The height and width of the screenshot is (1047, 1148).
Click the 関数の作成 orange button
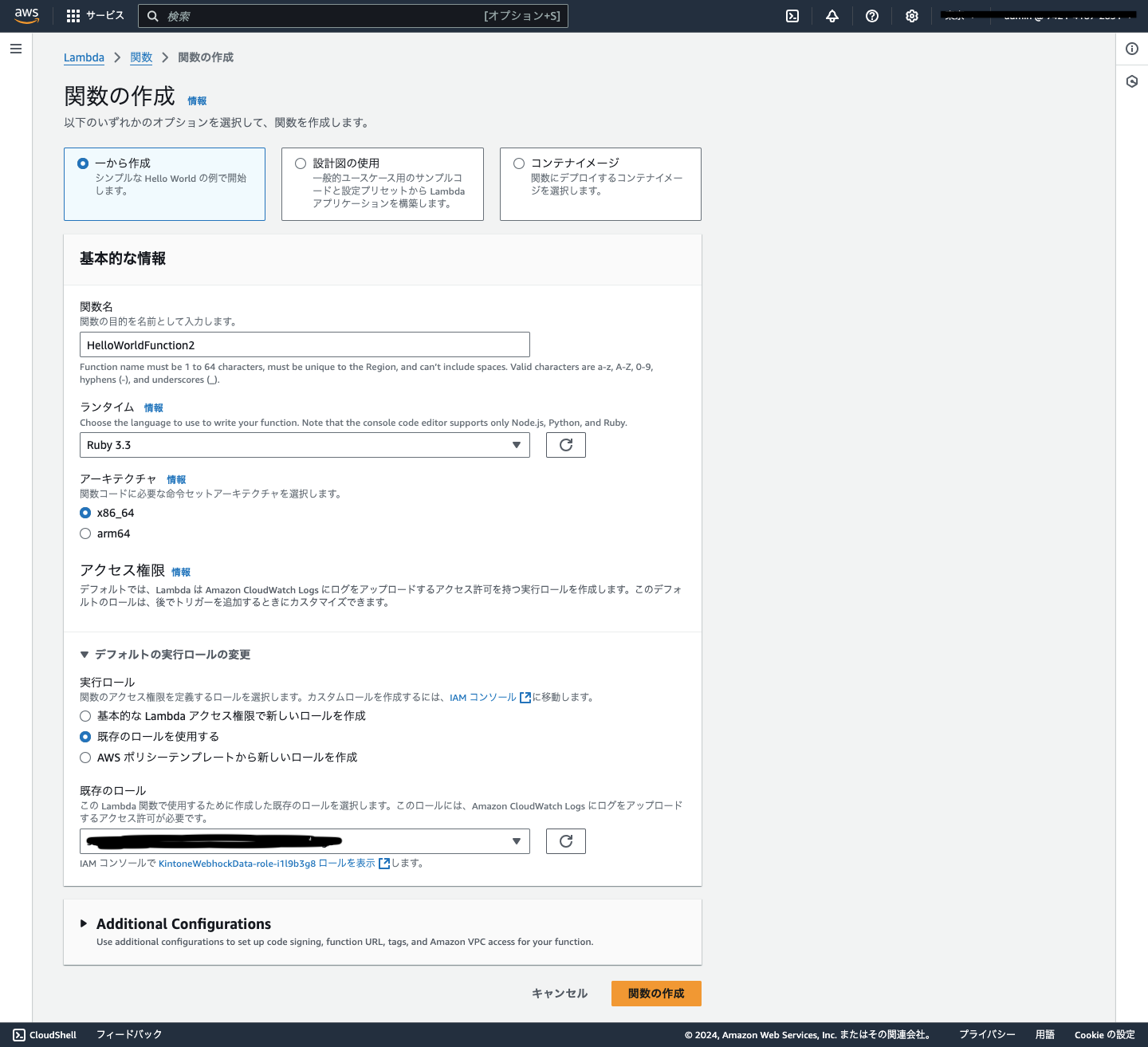pos(656,994)
